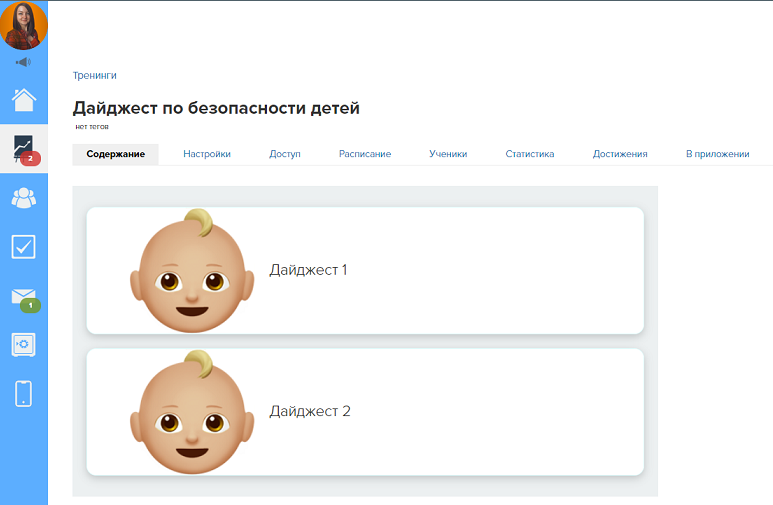Screen dimensions: 773x505
Task: Open the mail messages icon in sidebar
Action: tap(23, 296)
